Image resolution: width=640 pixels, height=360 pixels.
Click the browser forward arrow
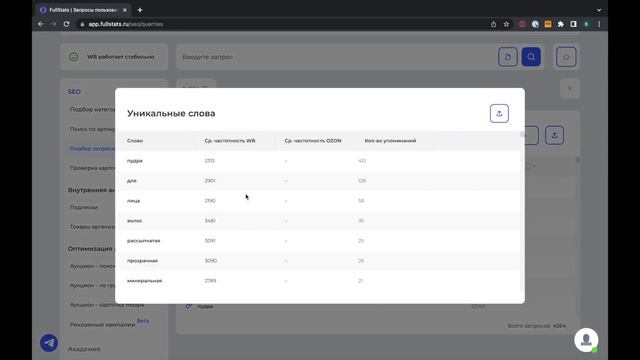(x=53, y=24)
